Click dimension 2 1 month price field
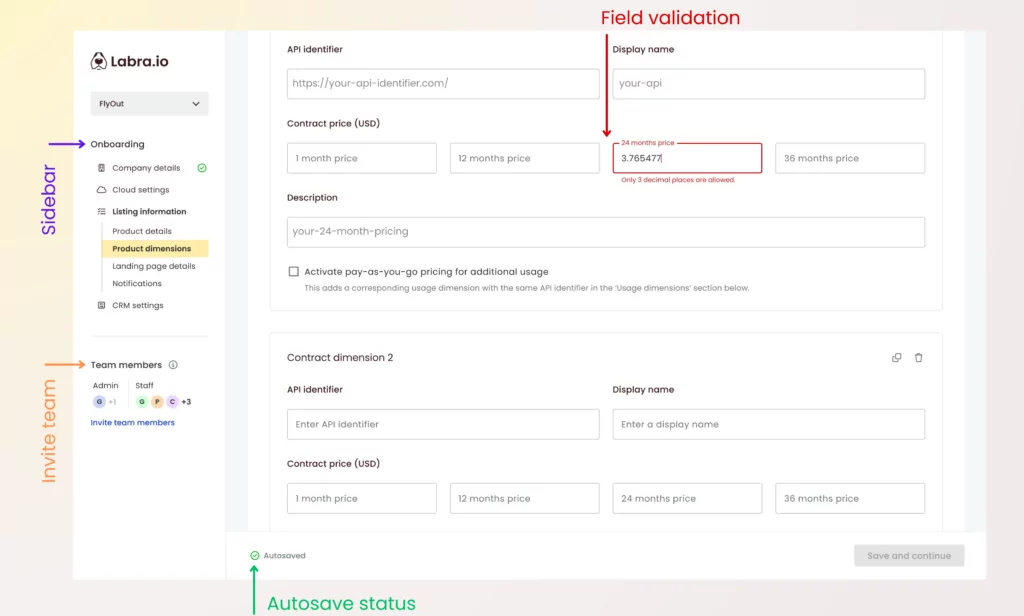This screenshot has height=616, width=1024. (x=362, y=498)
